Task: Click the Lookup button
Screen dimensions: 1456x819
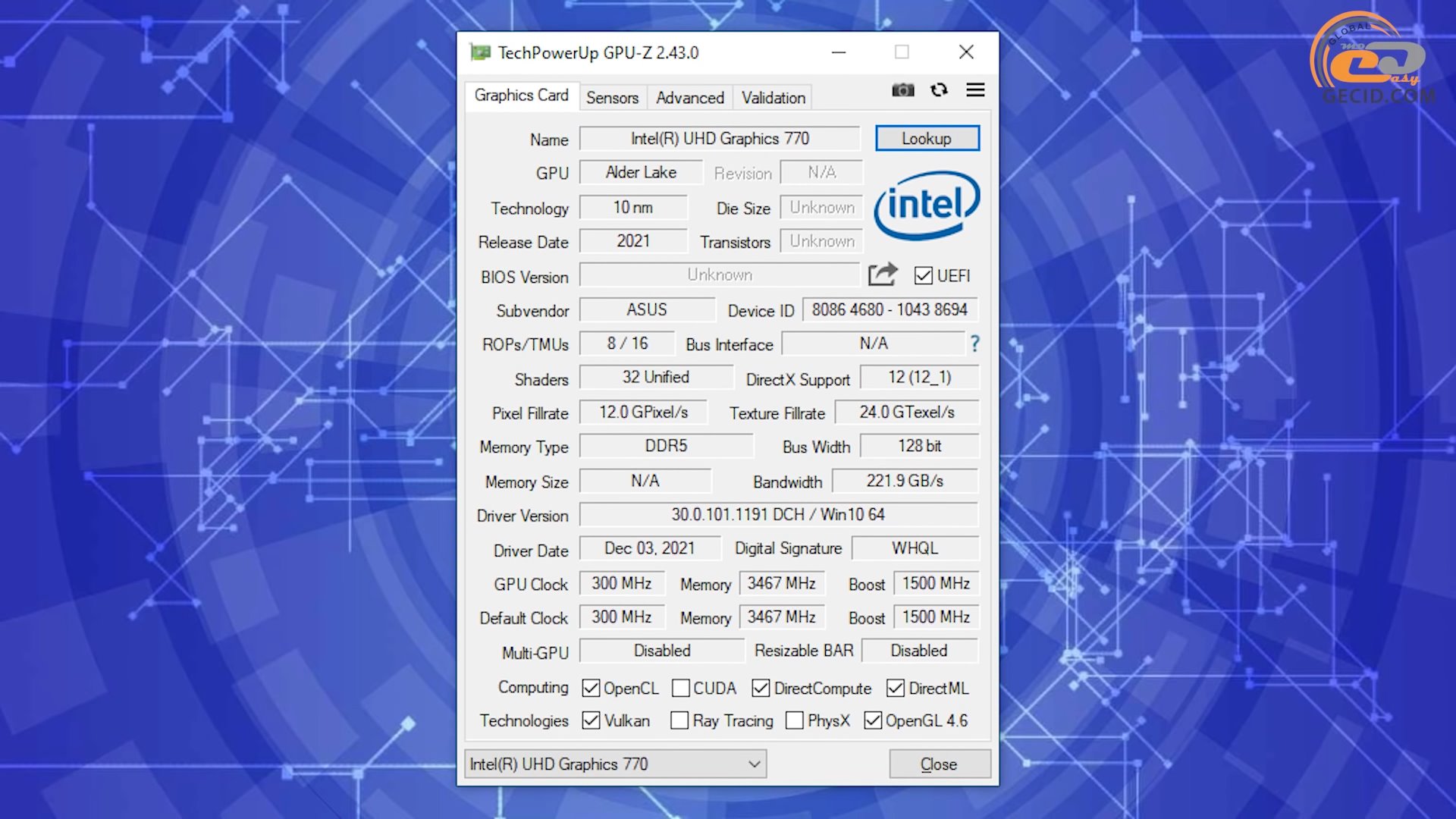Action: [x=927, y=138]
